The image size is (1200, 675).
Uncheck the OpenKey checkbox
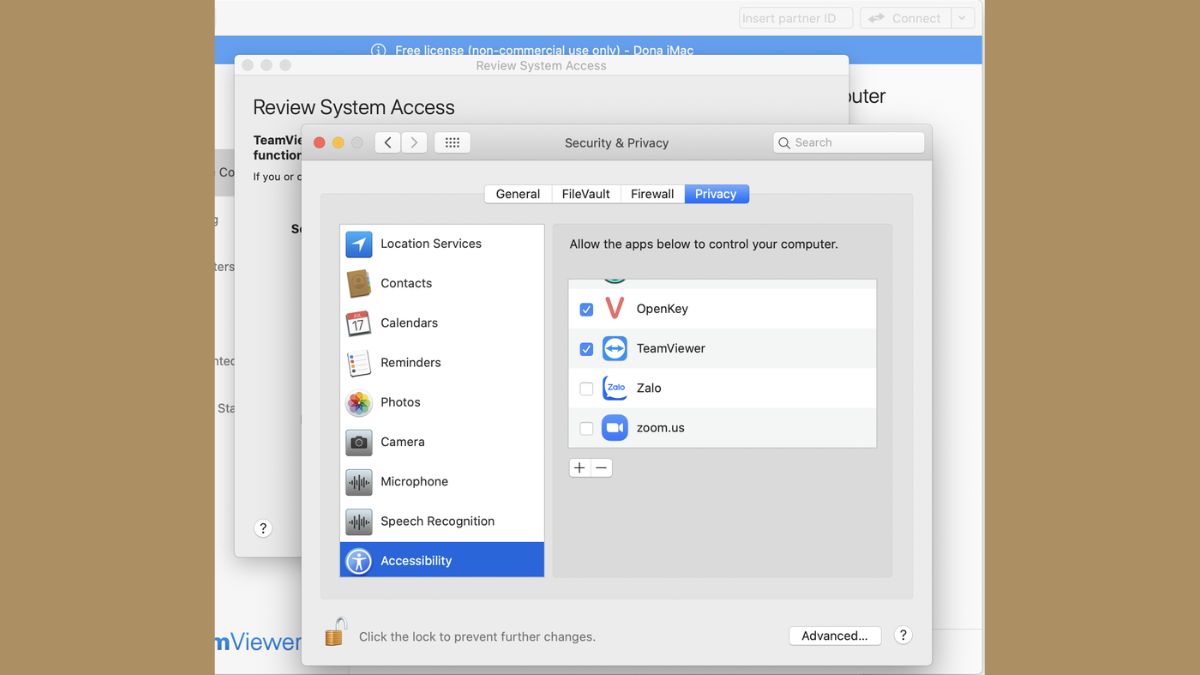tap(586, 310)
